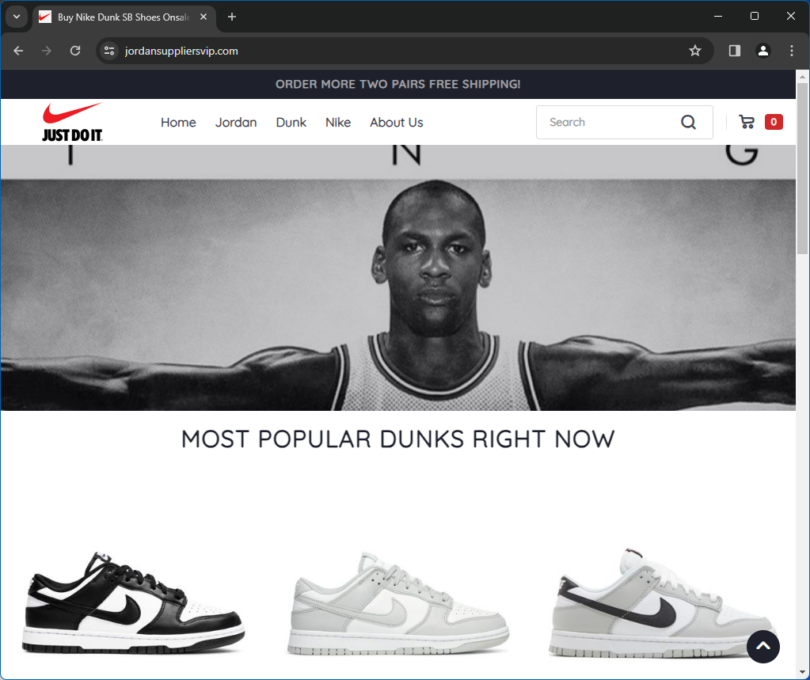The image size is (810, 680).
Task: Click the grey Dunk sneaker thumbnail
Action: point(396,600)
